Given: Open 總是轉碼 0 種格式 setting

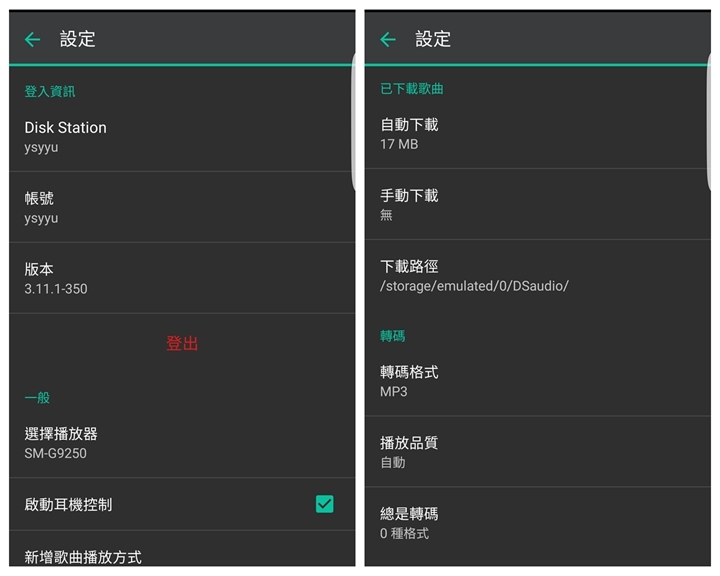Looking at the screenshot, I should 537,523.
